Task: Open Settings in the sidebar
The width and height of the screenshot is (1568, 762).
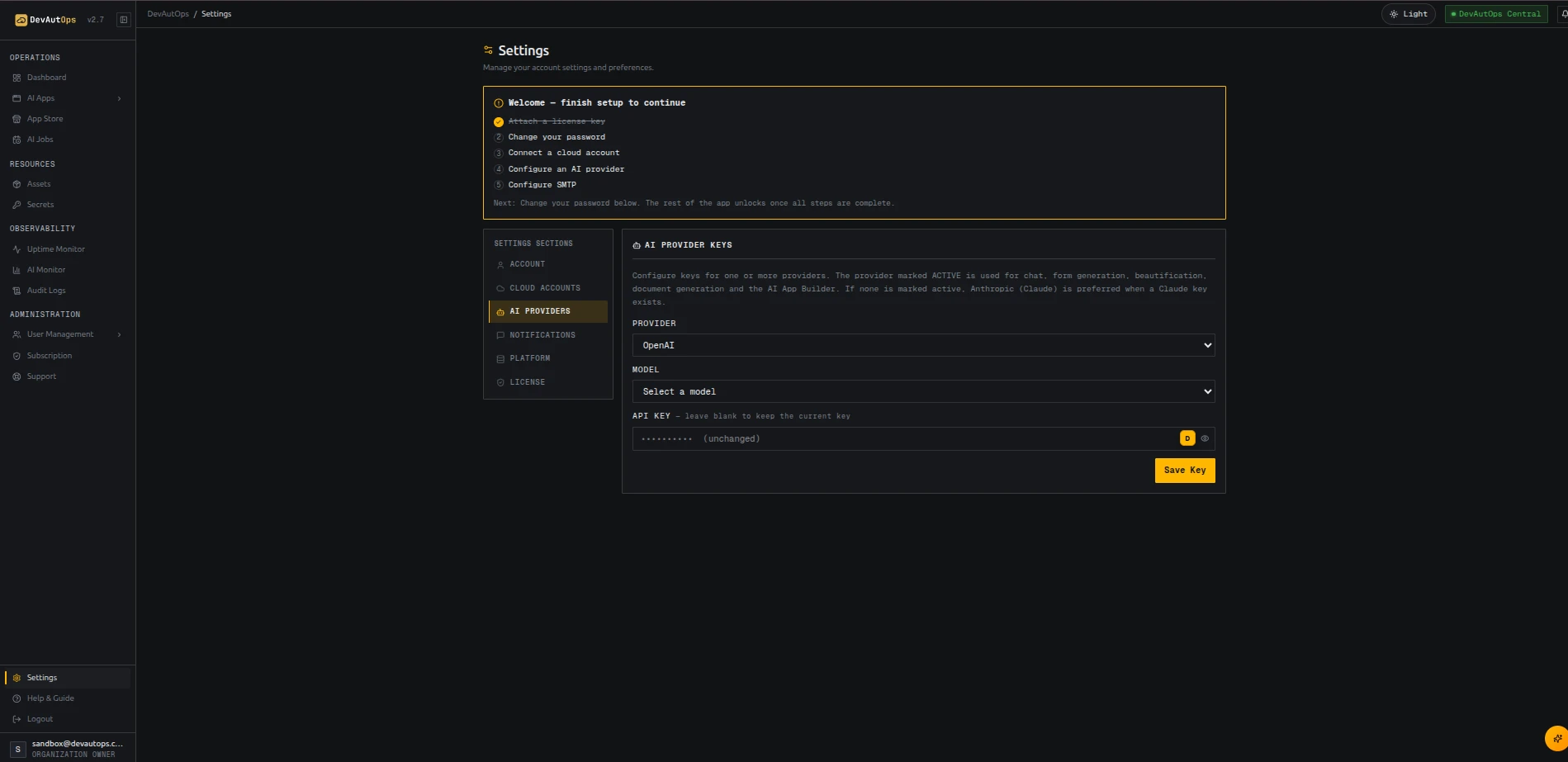Action: pos(68,678)
